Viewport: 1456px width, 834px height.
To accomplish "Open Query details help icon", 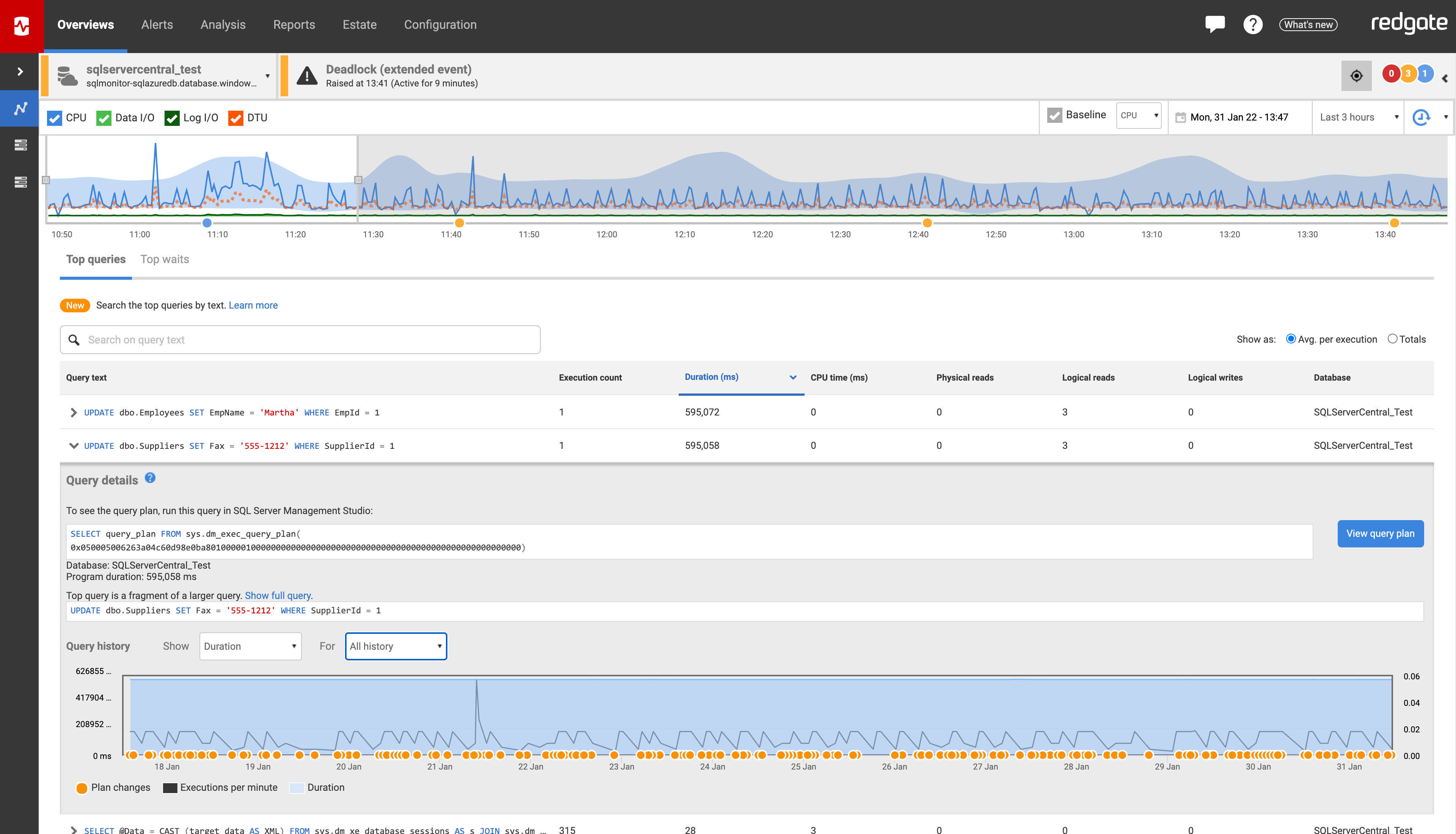I will click(x=150, y=478).
